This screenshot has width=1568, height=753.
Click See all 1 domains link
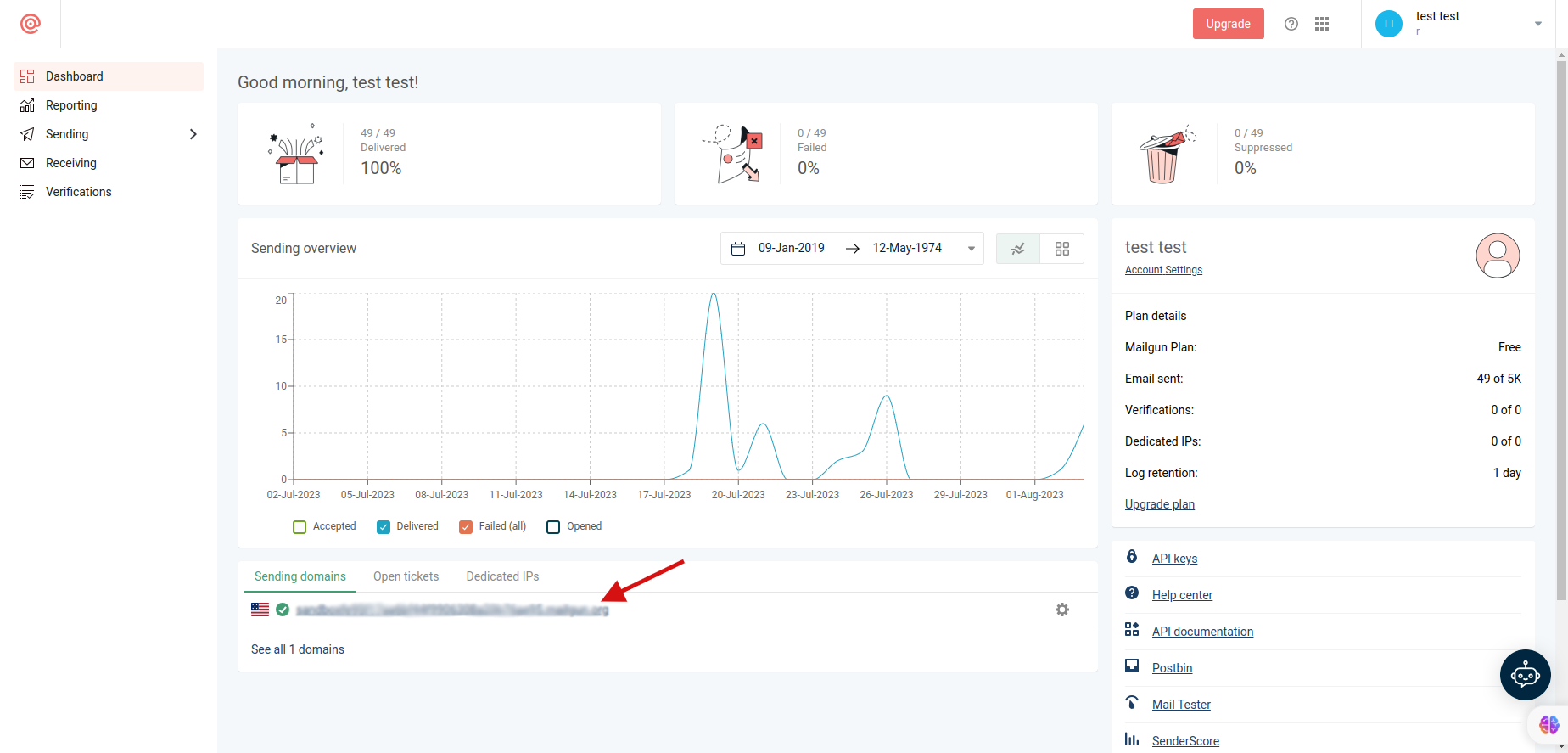click(298, 649)
